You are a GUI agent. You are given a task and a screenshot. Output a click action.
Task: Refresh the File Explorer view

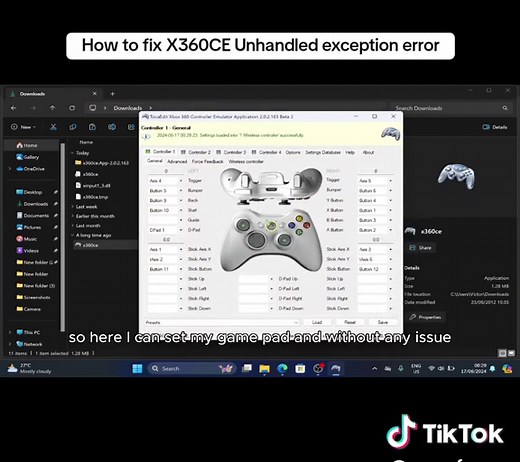point(72,108)
